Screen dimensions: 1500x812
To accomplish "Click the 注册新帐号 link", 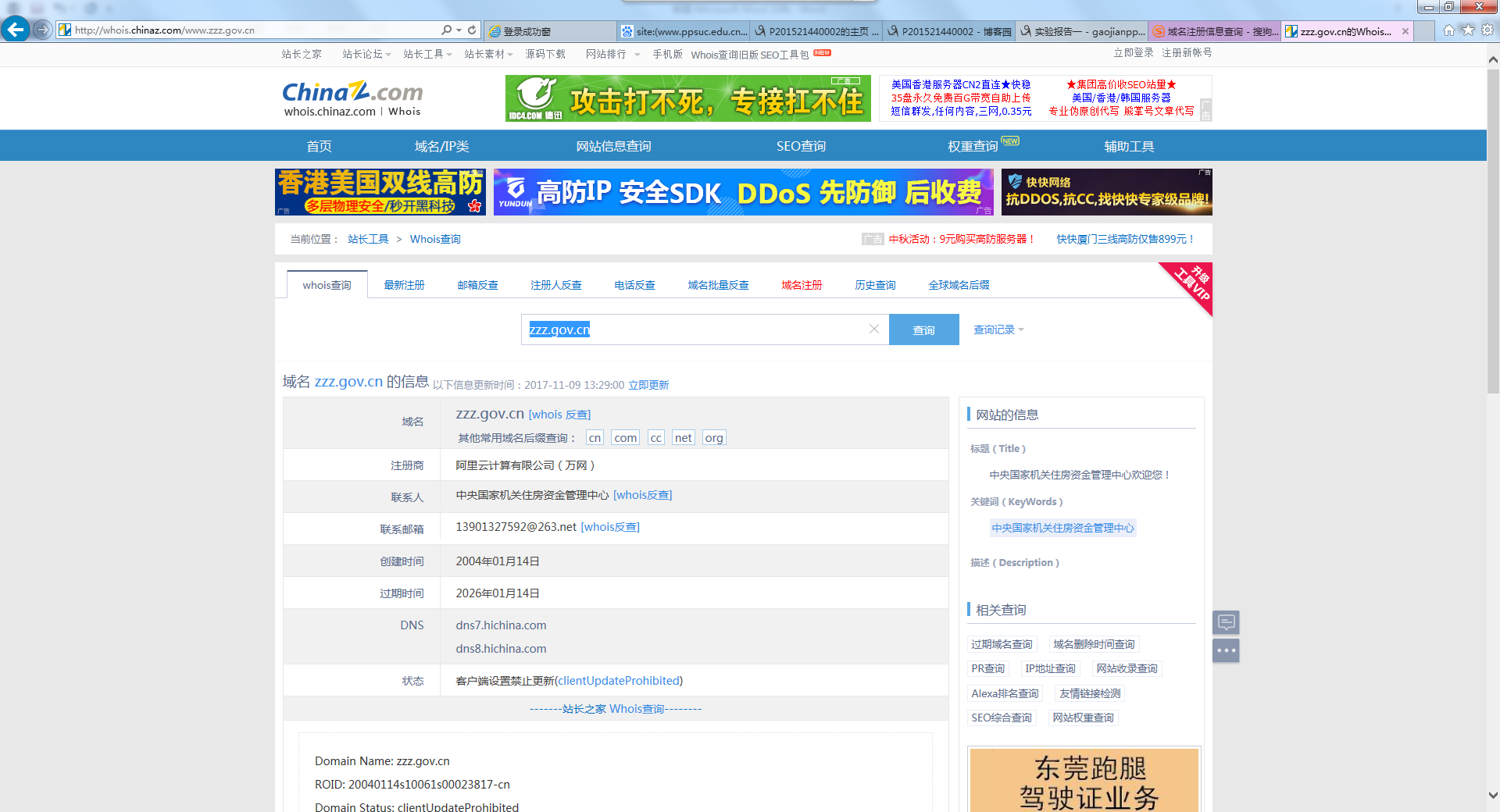I will 1187,52.
